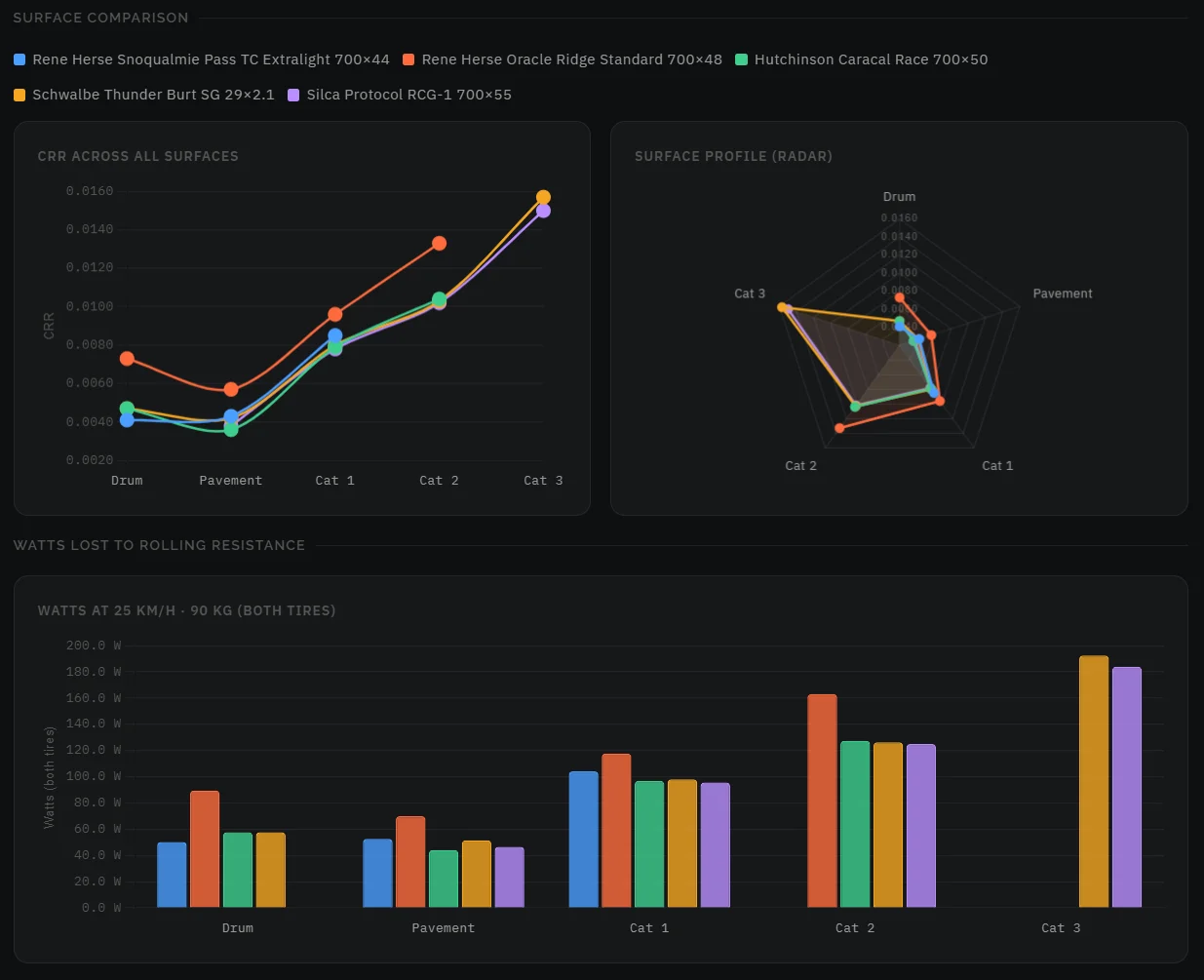Click the orange Cat 1 vertex on the radar chart

[940, 401]
